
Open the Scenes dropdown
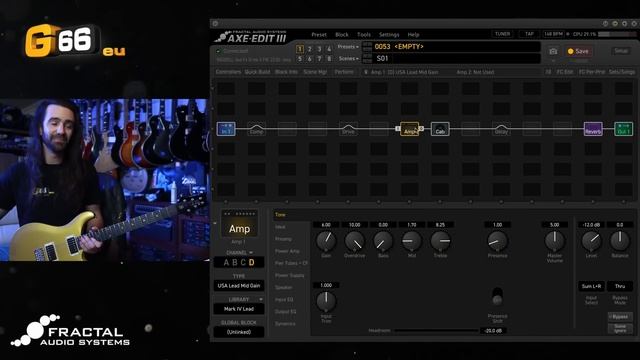coord(348,59)
